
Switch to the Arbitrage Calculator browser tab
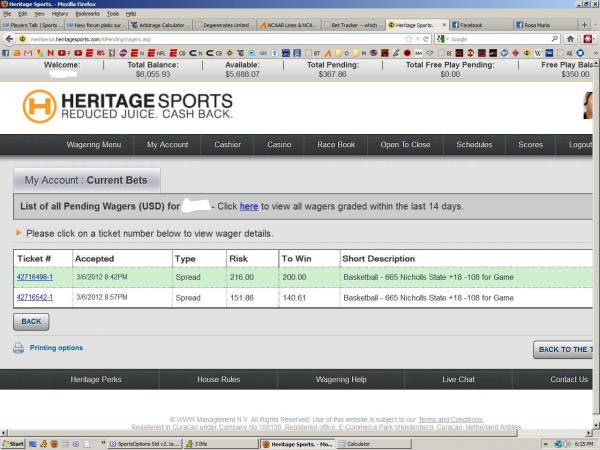click(158, 24)
